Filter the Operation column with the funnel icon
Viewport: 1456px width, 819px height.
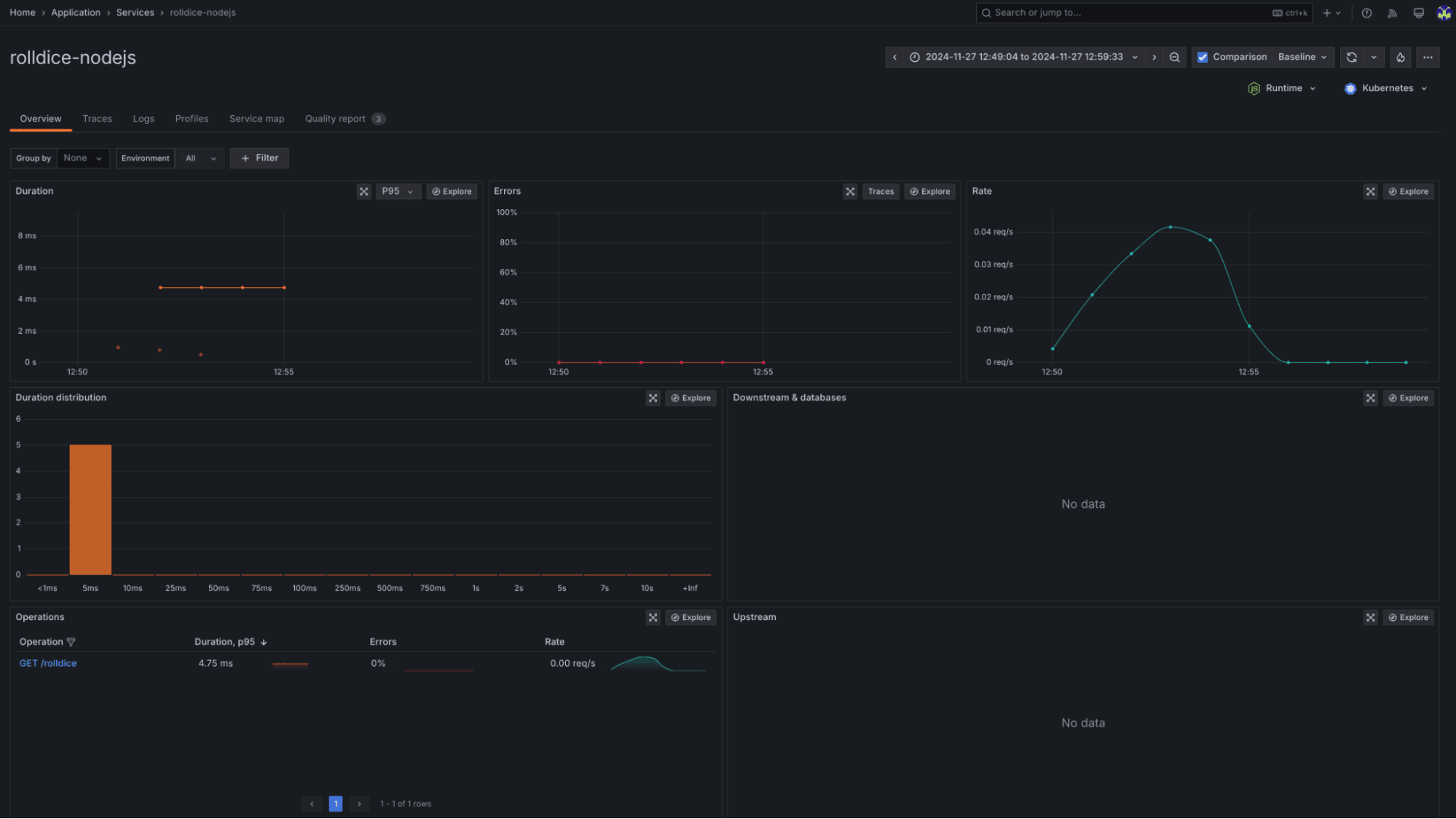(71, 642)
